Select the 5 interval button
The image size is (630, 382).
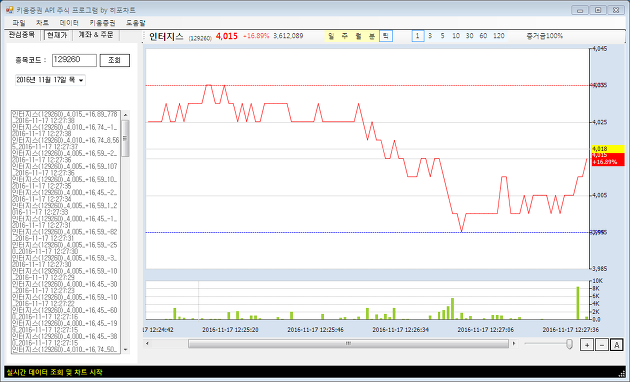pyautogui.click(x=443, y=36)
